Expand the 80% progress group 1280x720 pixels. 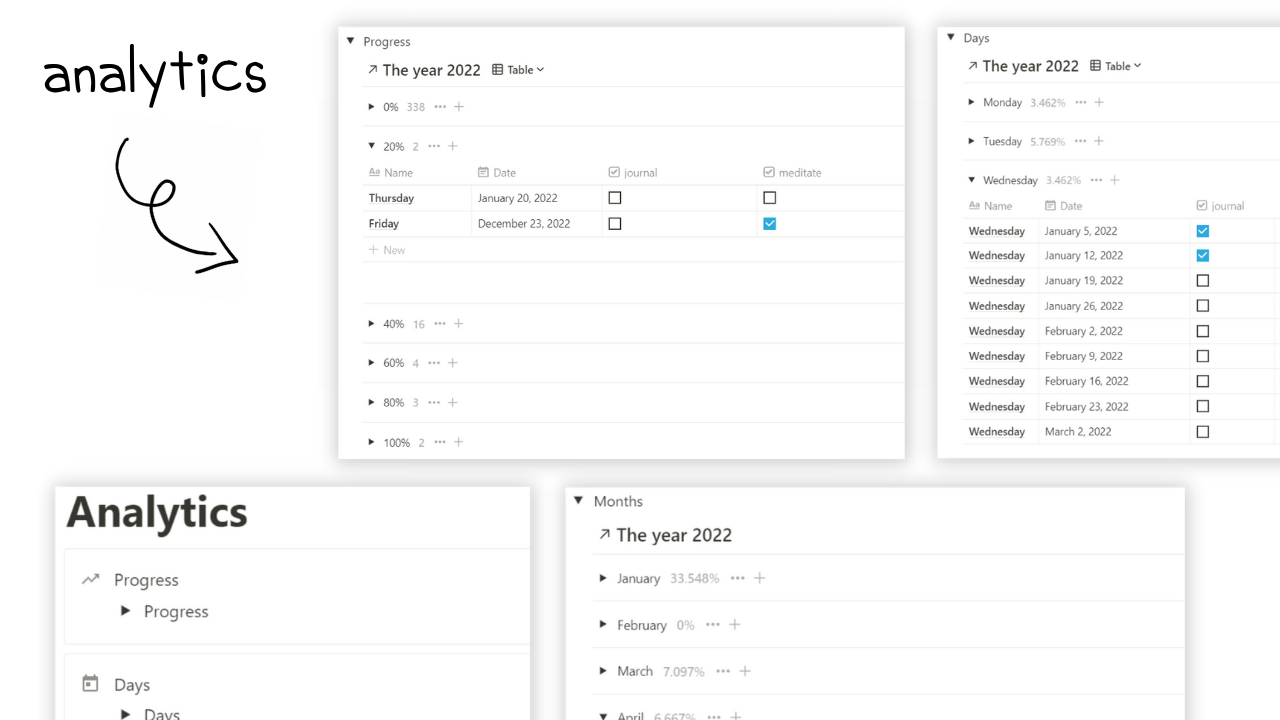[372, 402]
